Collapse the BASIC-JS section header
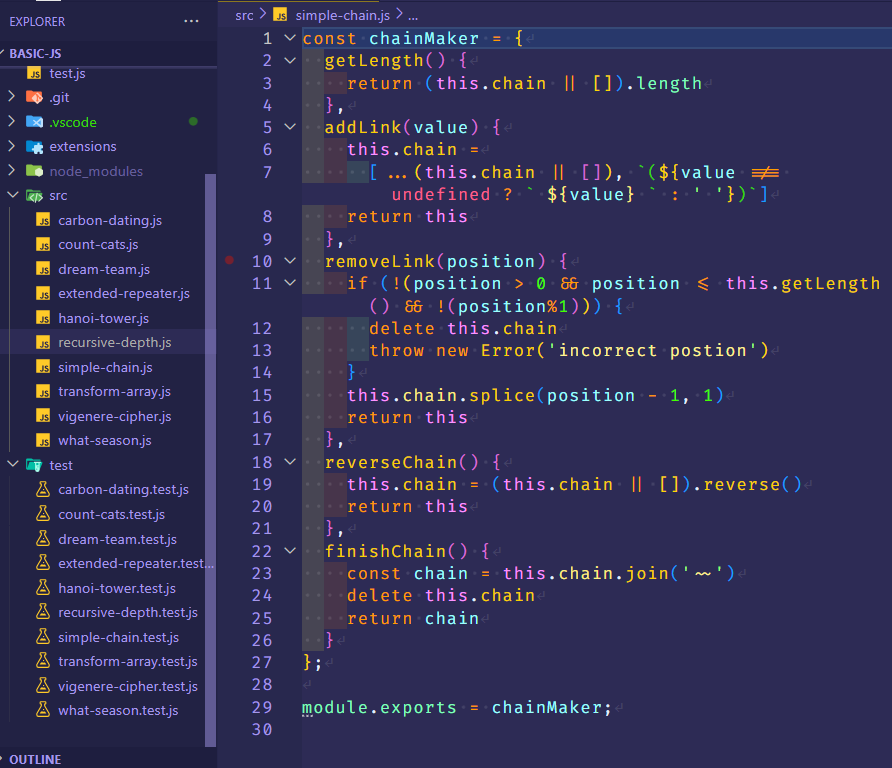The width and height of the screenshot is (892, 768). tap(108, 53)
